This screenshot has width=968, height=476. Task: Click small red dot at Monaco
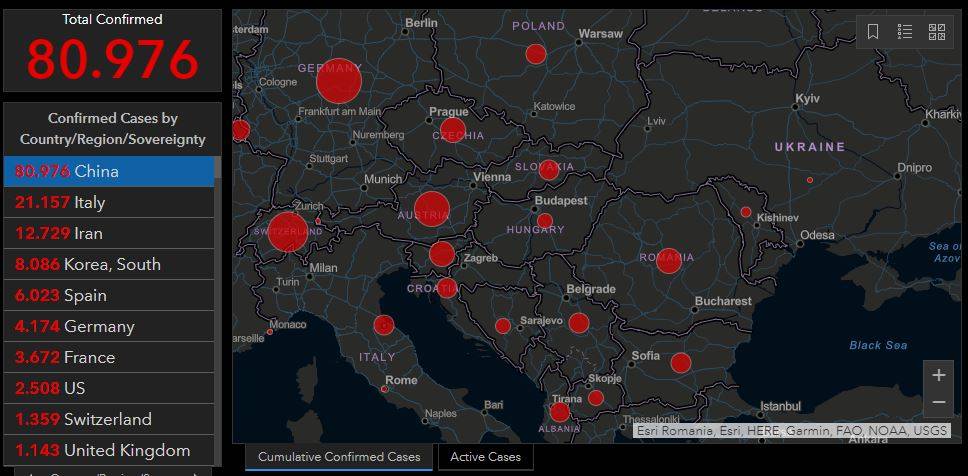270,332
